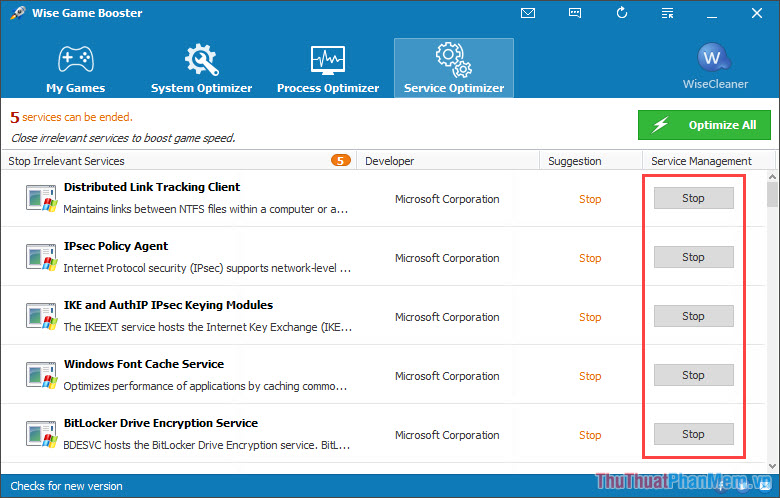Click Stop Irrelevant Services column header
Image resolution: width=780 pixels, height=498 pixels.
(x=66, y=161)
